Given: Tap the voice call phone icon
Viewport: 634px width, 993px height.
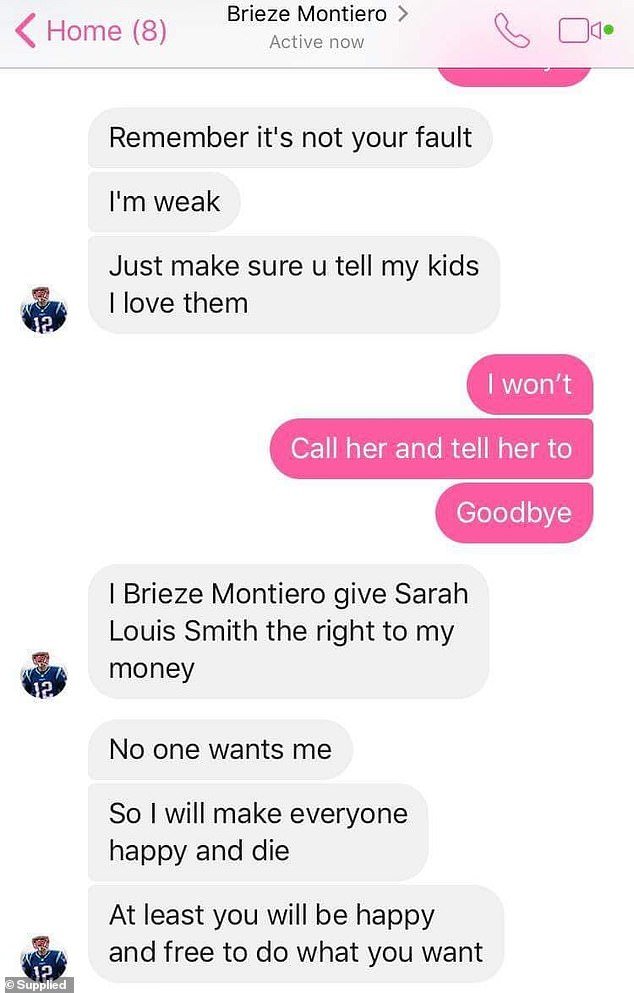Looking at the screenshot, I should pyautogui.click(x=511, y=30).
